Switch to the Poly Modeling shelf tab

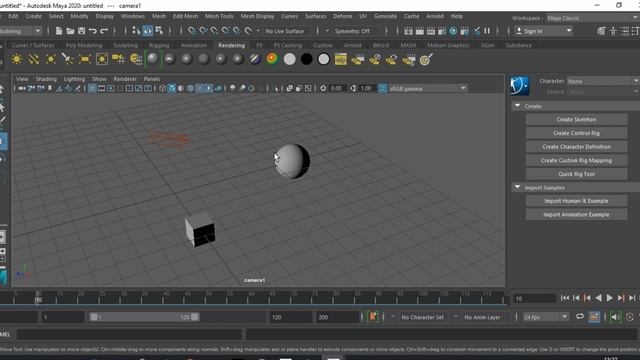pyautogui.click(x=84, y=45)
